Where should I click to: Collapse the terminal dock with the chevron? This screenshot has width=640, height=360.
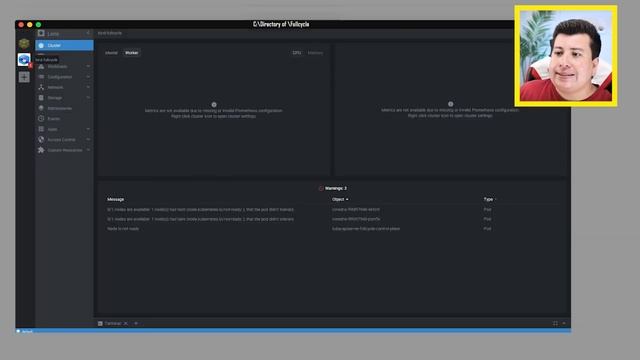[564, 323]
